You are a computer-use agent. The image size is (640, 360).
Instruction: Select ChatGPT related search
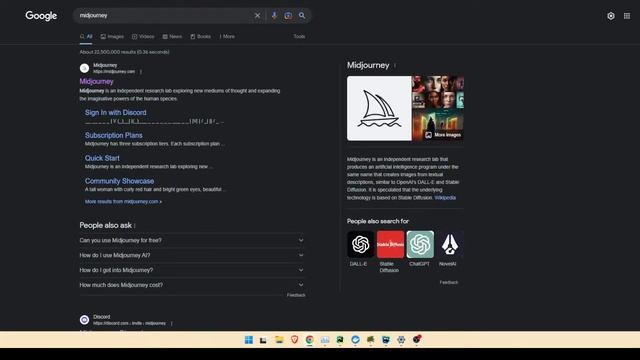(420, 249)
